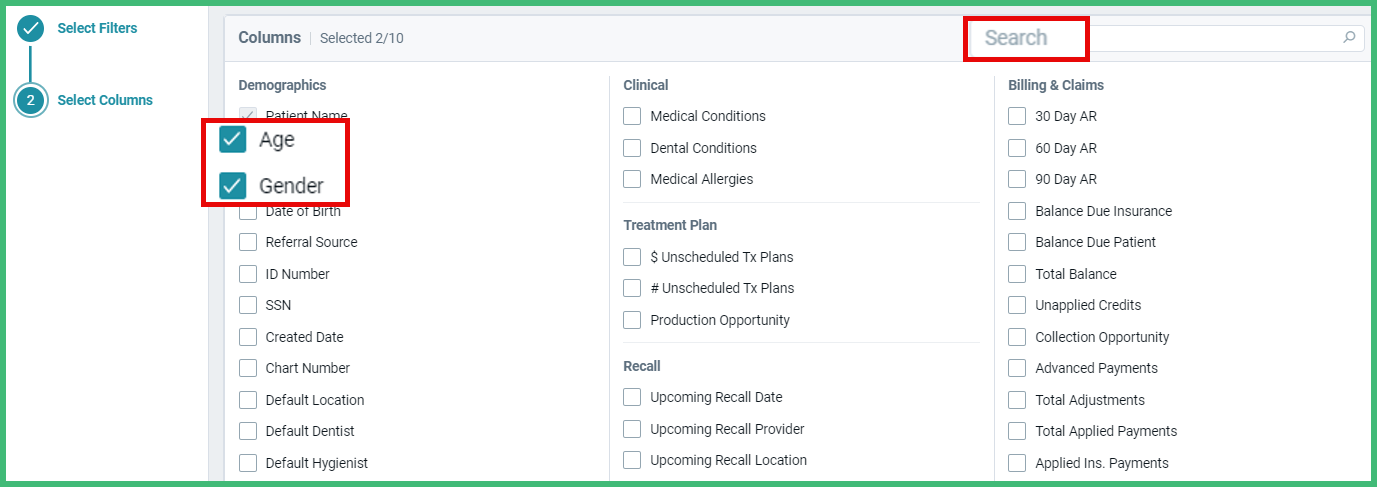This screenshot has width=1377, height=487.
Task: Check the 30 Day AR box
Action: (x=1017, y=116)
